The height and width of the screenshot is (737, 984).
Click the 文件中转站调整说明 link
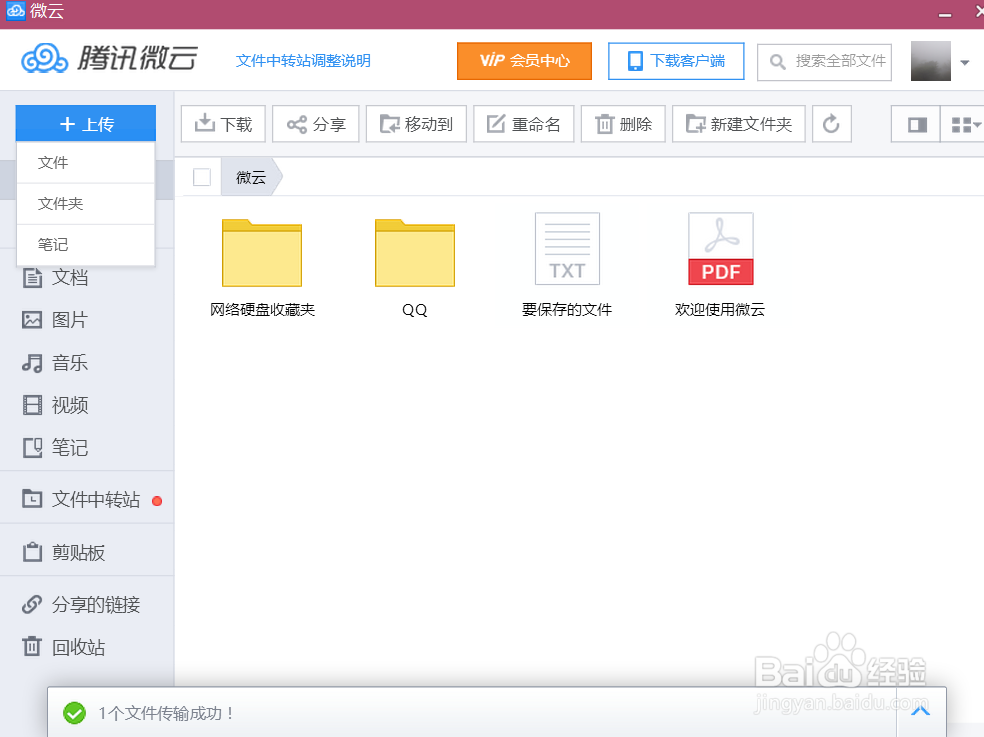(x=303, y=60)
